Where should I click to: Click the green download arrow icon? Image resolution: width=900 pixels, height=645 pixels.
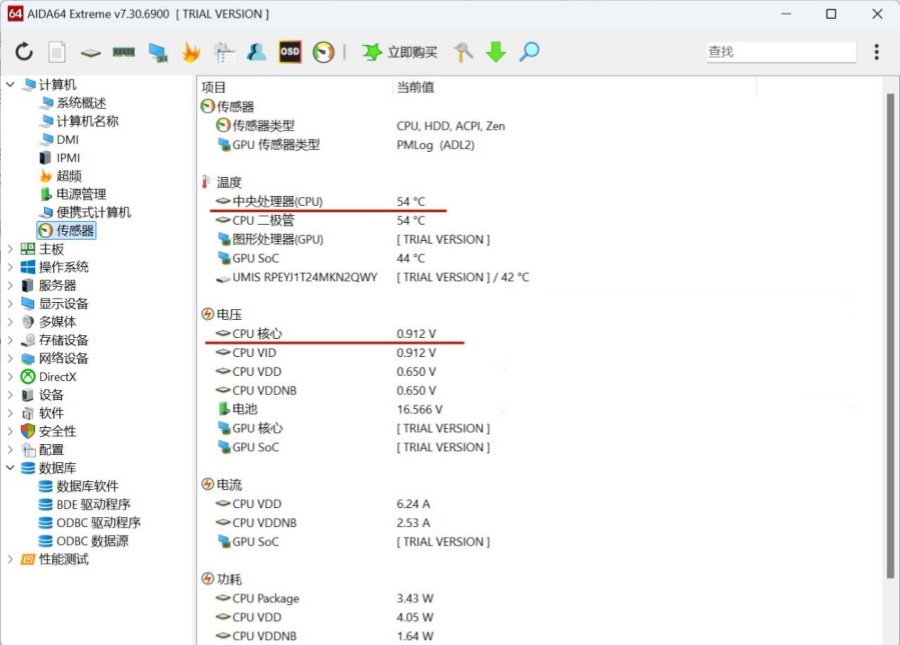496,52
